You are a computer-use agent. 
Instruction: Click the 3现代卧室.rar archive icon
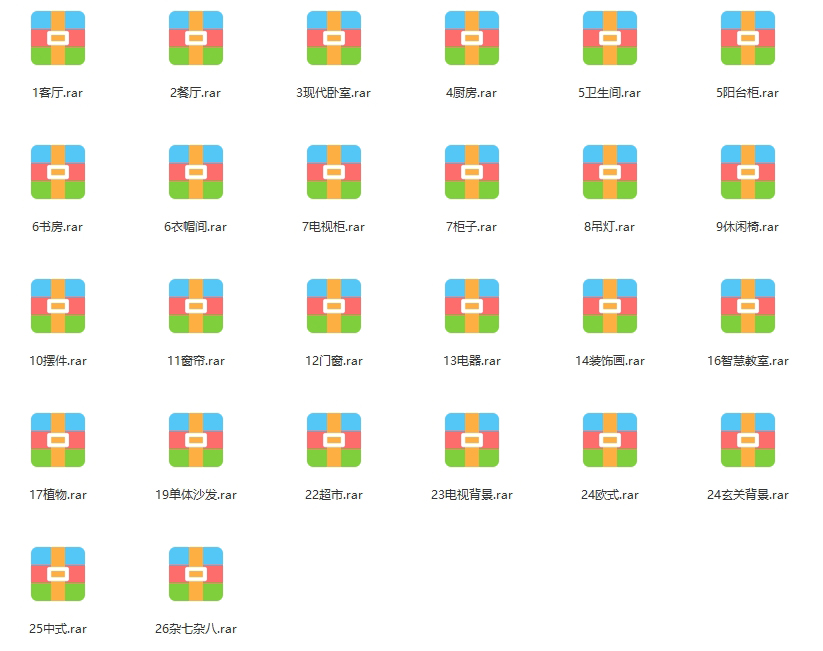pyautogui.click(x=334, y=38)
